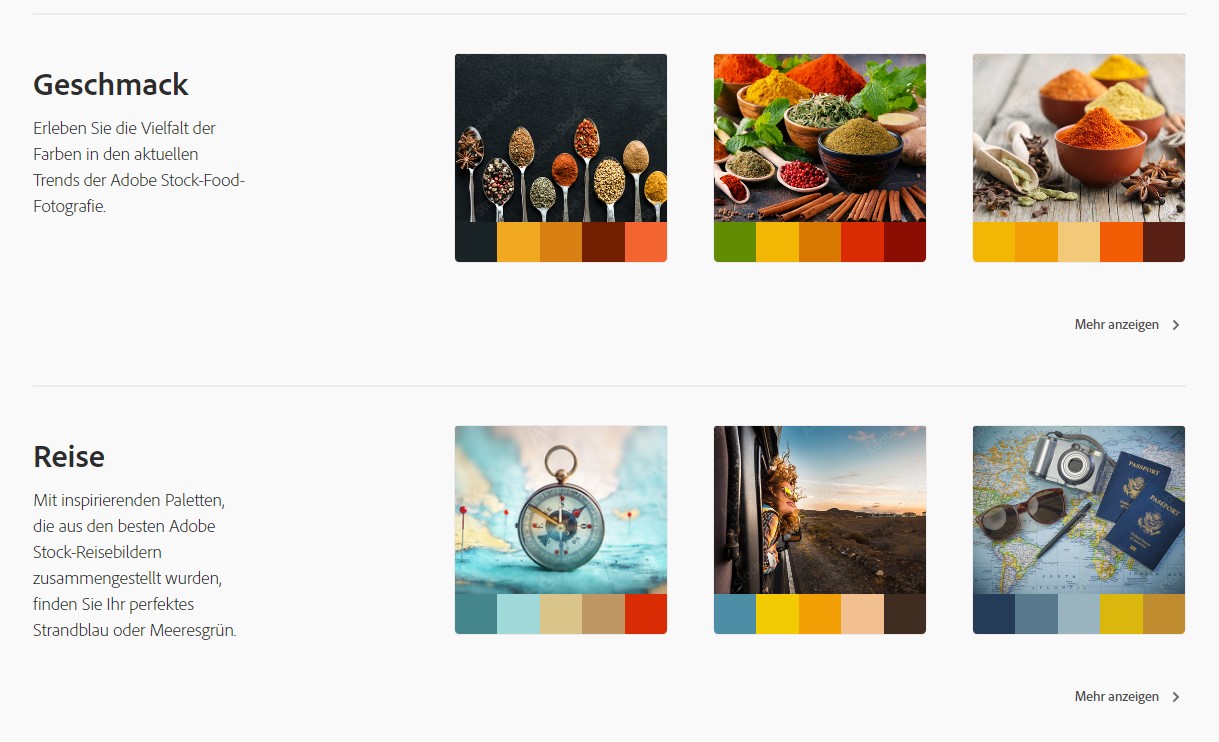
Task: Open Mehr anzeigen link in Geschmack section
Action: pyautogui.click(x=1117, y=325)
